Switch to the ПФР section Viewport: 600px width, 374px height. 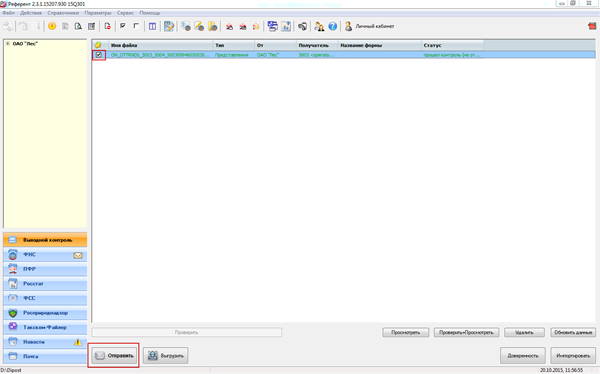point(45,269)
